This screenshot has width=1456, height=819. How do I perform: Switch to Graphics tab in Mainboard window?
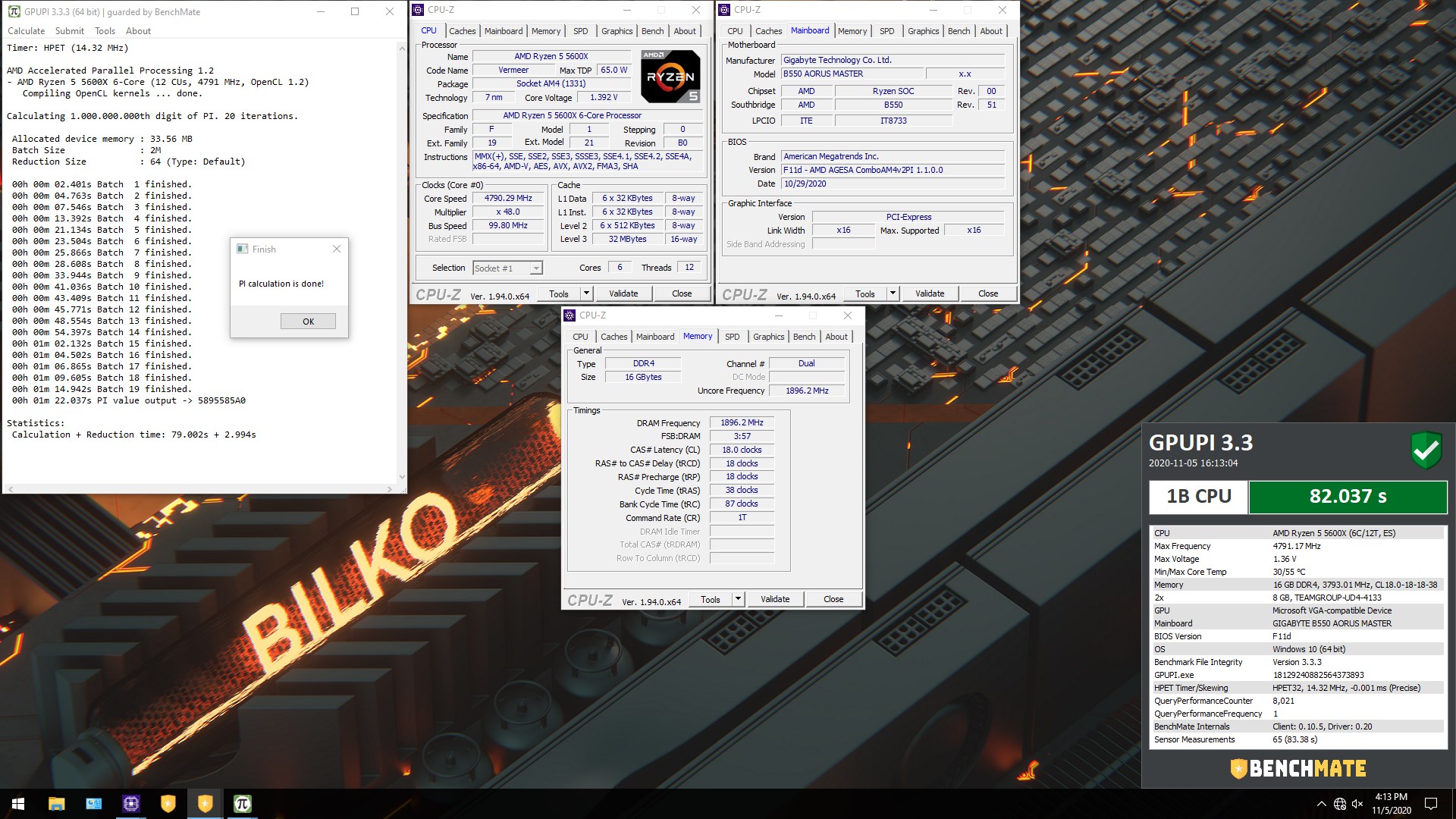[923, 31]
